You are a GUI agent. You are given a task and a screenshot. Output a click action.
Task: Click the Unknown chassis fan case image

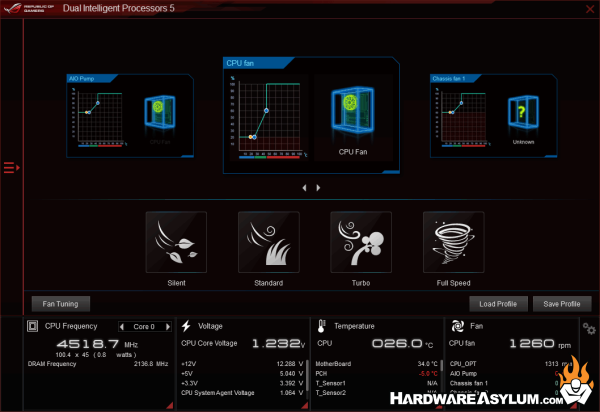coord(523,112)
